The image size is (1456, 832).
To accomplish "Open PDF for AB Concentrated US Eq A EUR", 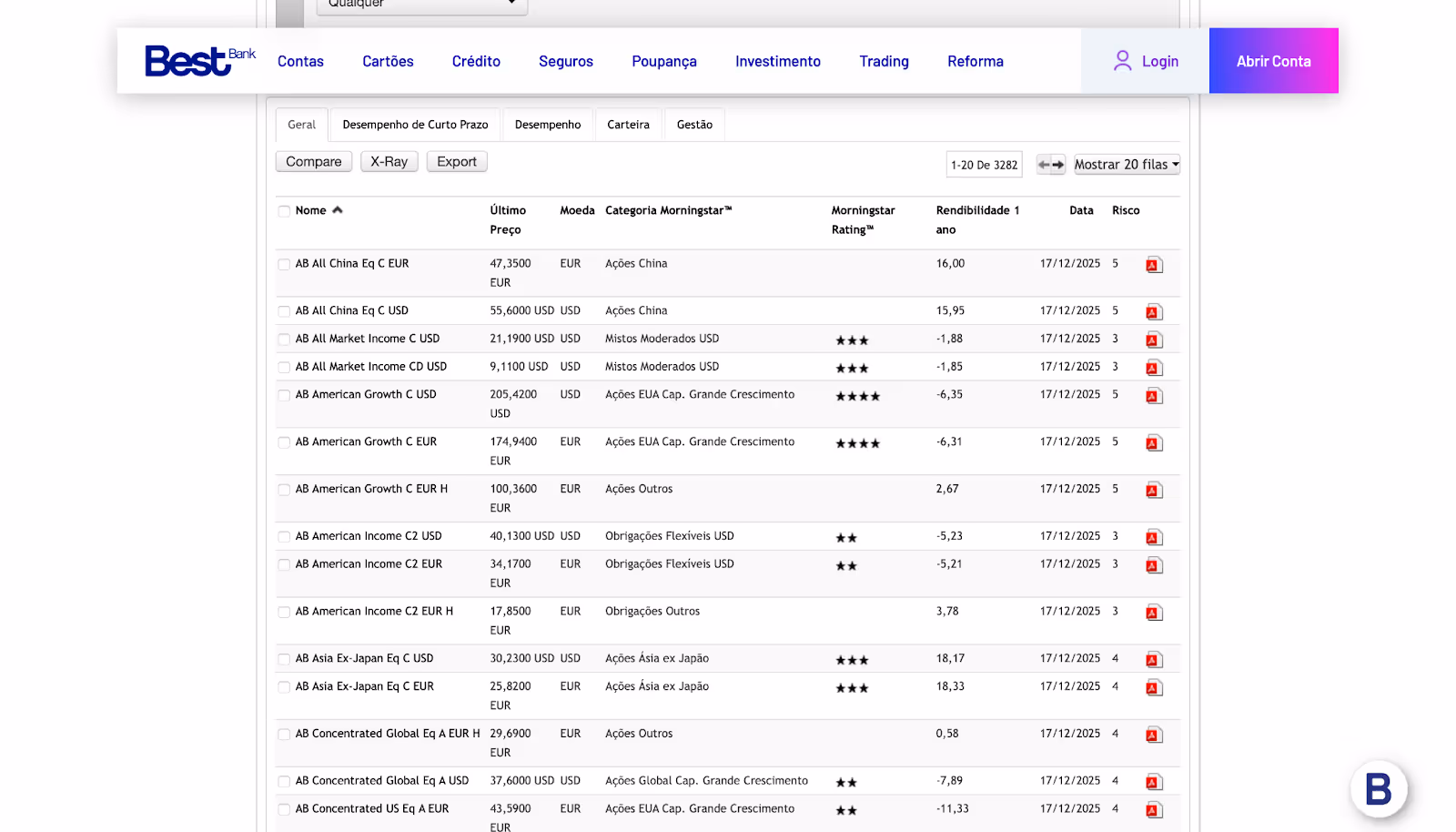I will pos(1154,810).
